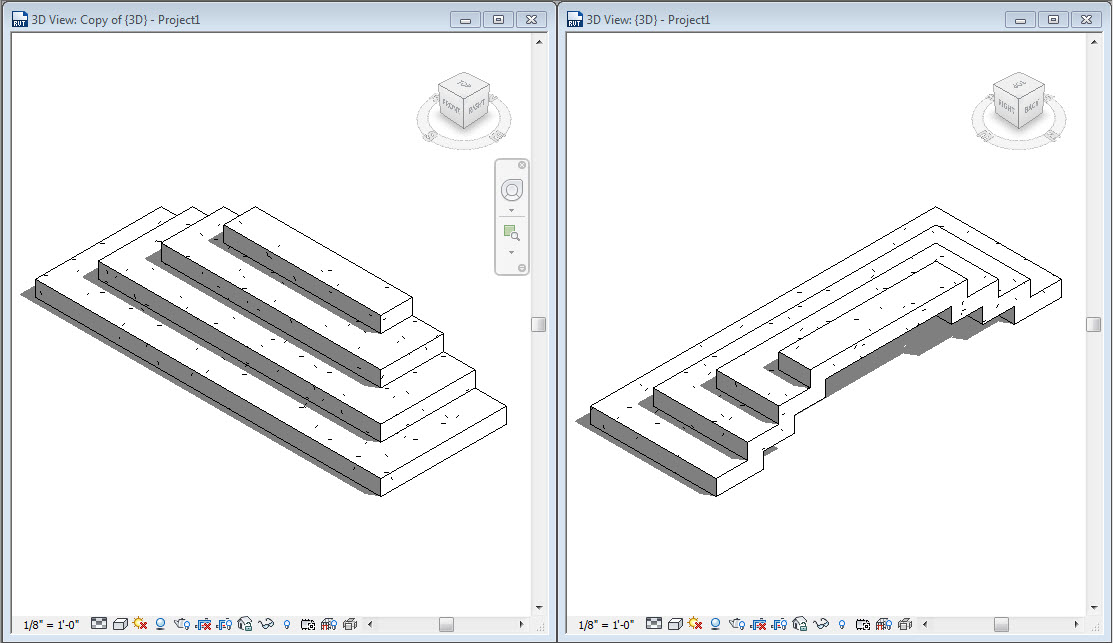Show Crop Region in {3D} view
This screenshot has width=1114, height=643.
click(779, 624)
